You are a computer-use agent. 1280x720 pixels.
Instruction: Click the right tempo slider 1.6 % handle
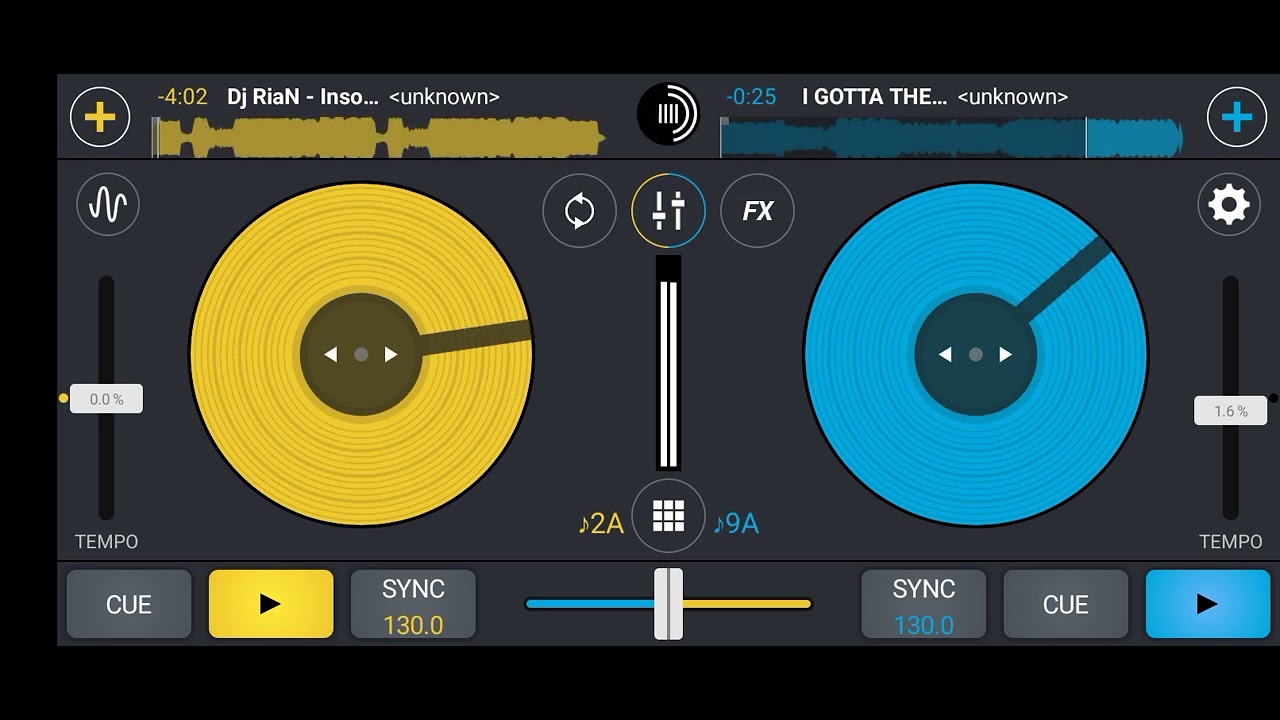[1231, 411]
